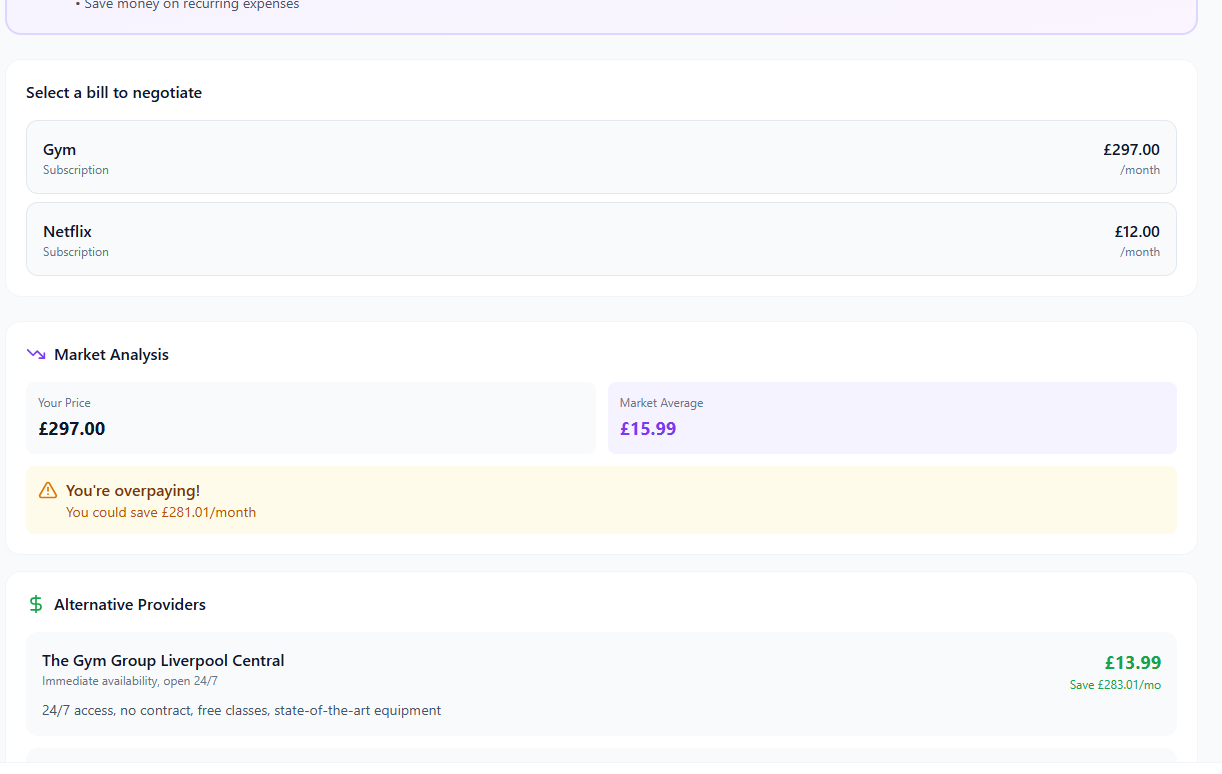Viewport: 1222px width, 774px height.
Task: Select the Netflix subscription bill
Action: [x=600, y=239]
